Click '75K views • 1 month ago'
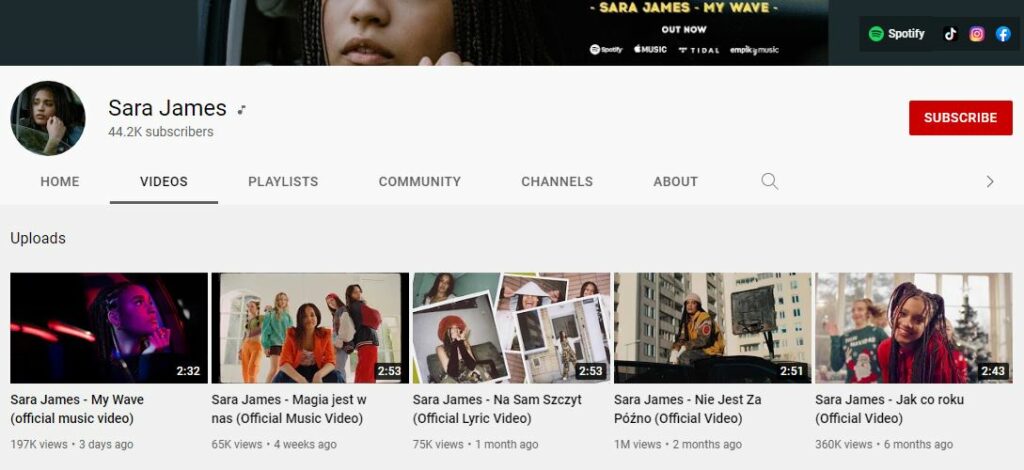1024x470 pixels. [x=475, y=445]
